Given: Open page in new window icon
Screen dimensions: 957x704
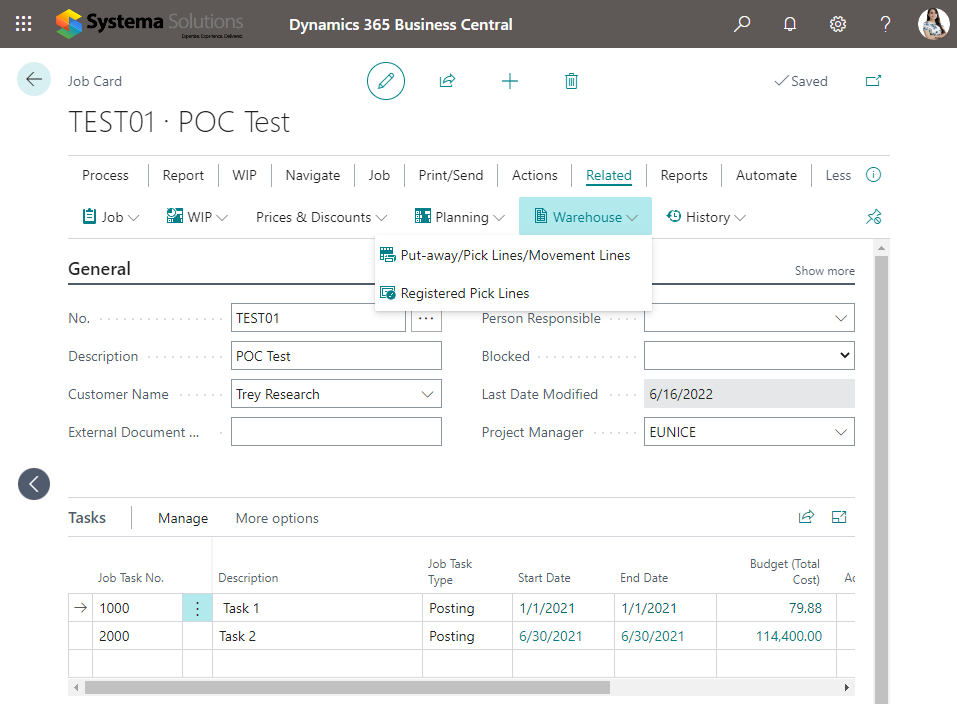Looking at the screenshot, I should (x=873, y=81).
